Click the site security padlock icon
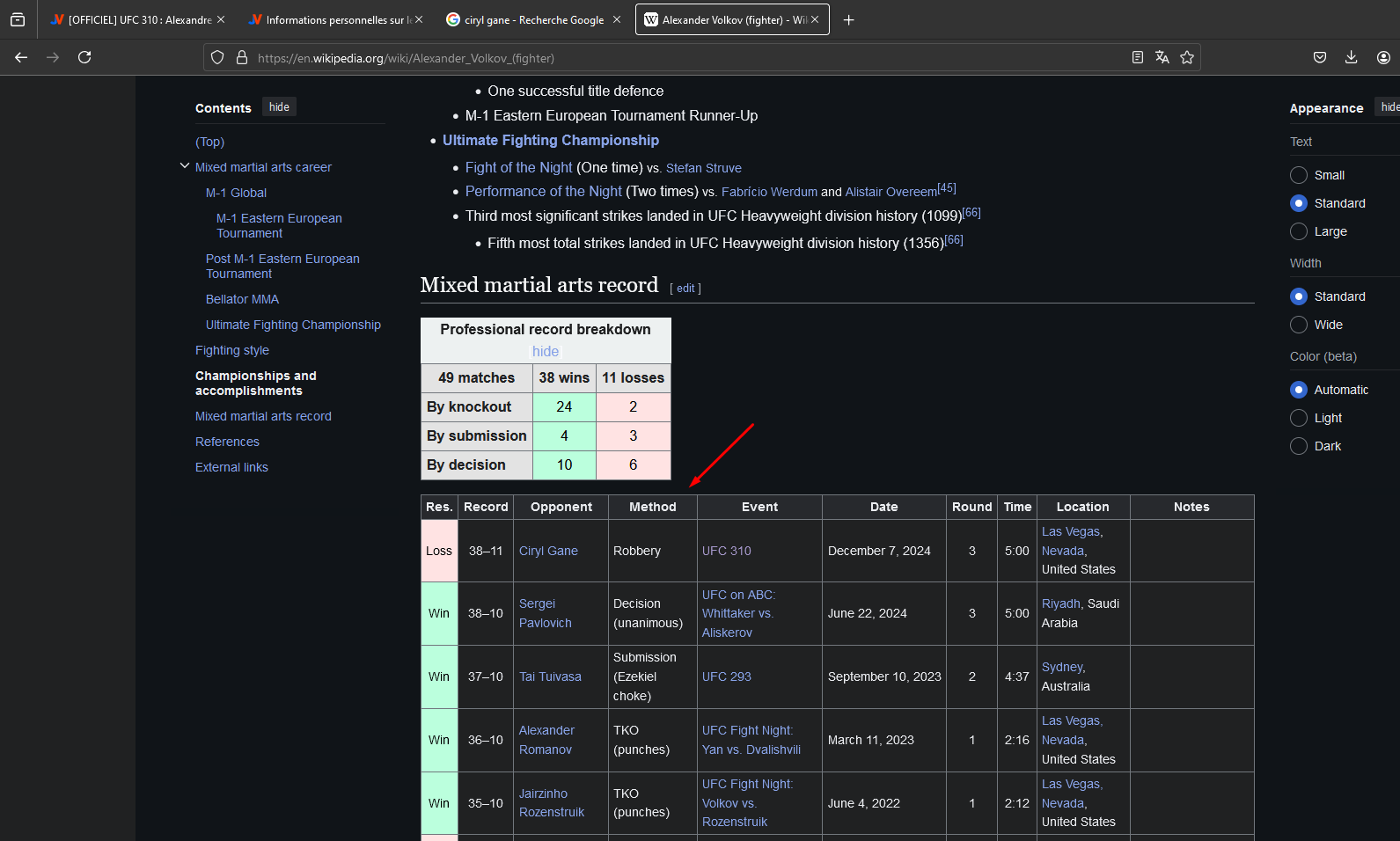Screen dimensions: 1400x841 pyautogui.click(x=242, y=57)
